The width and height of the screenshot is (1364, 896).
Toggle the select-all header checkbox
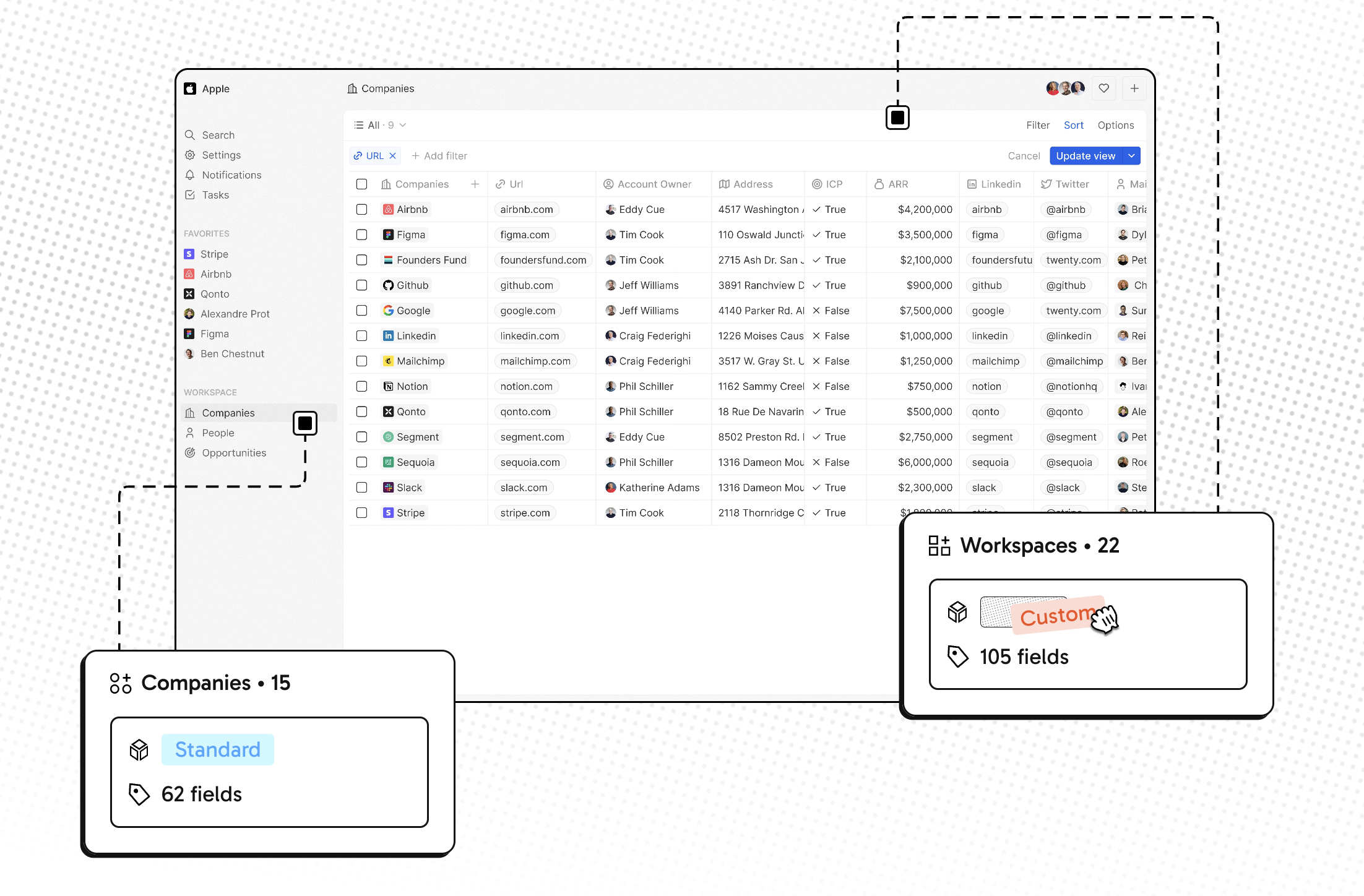point(361,184)
